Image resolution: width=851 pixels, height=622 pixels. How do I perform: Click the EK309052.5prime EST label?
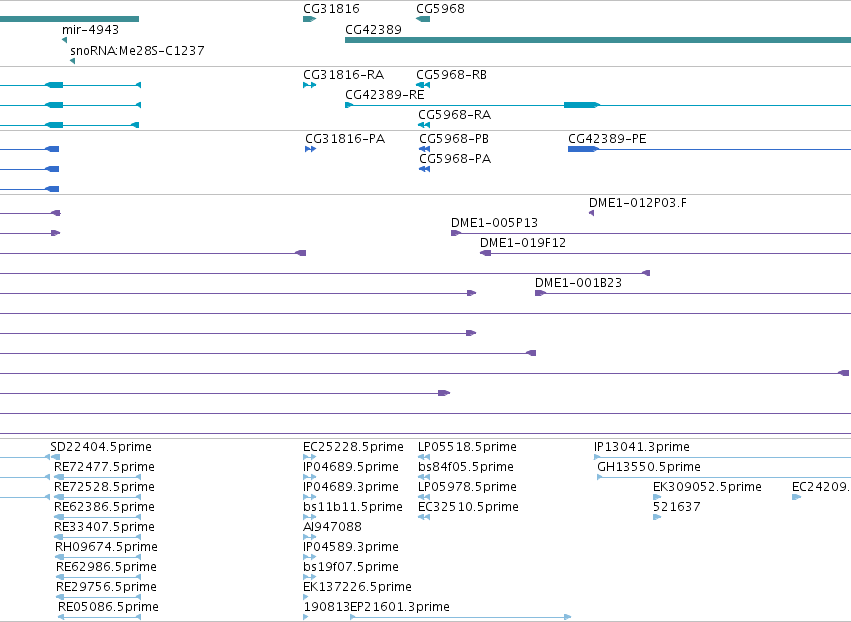coord(707,487)
